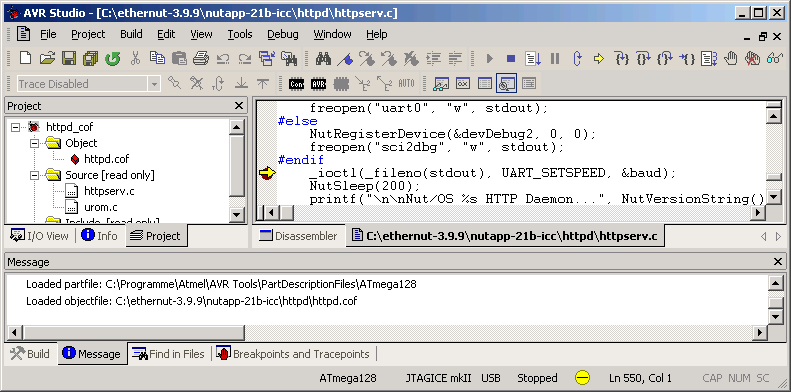Viewport: 791px width, 392px height.
Task: Redo the edit from the toolbar
Action: pyautogui.click(x=245, y=59)
